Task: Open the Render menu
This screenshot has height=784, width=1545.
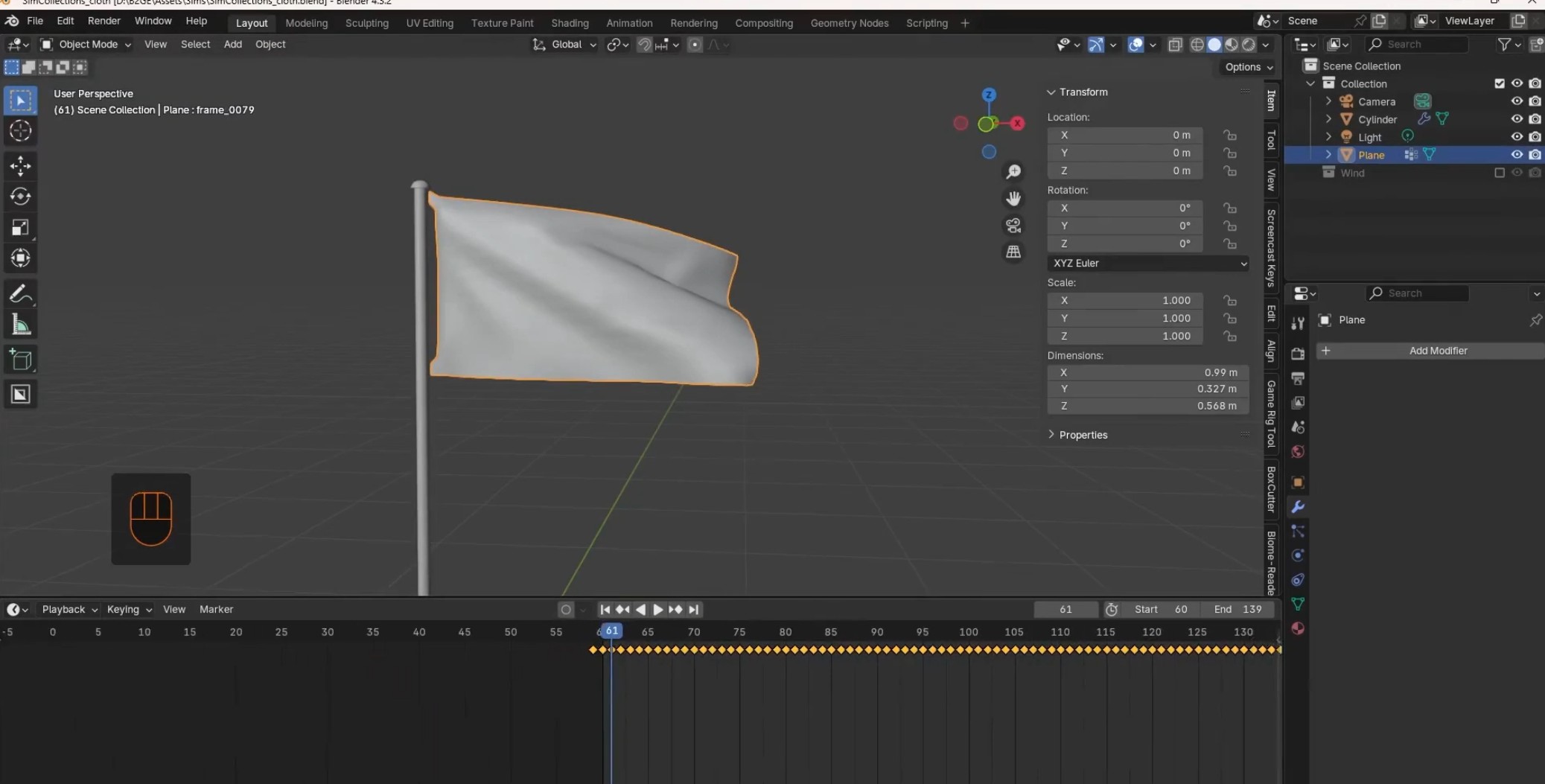Action: pos(103,21)
